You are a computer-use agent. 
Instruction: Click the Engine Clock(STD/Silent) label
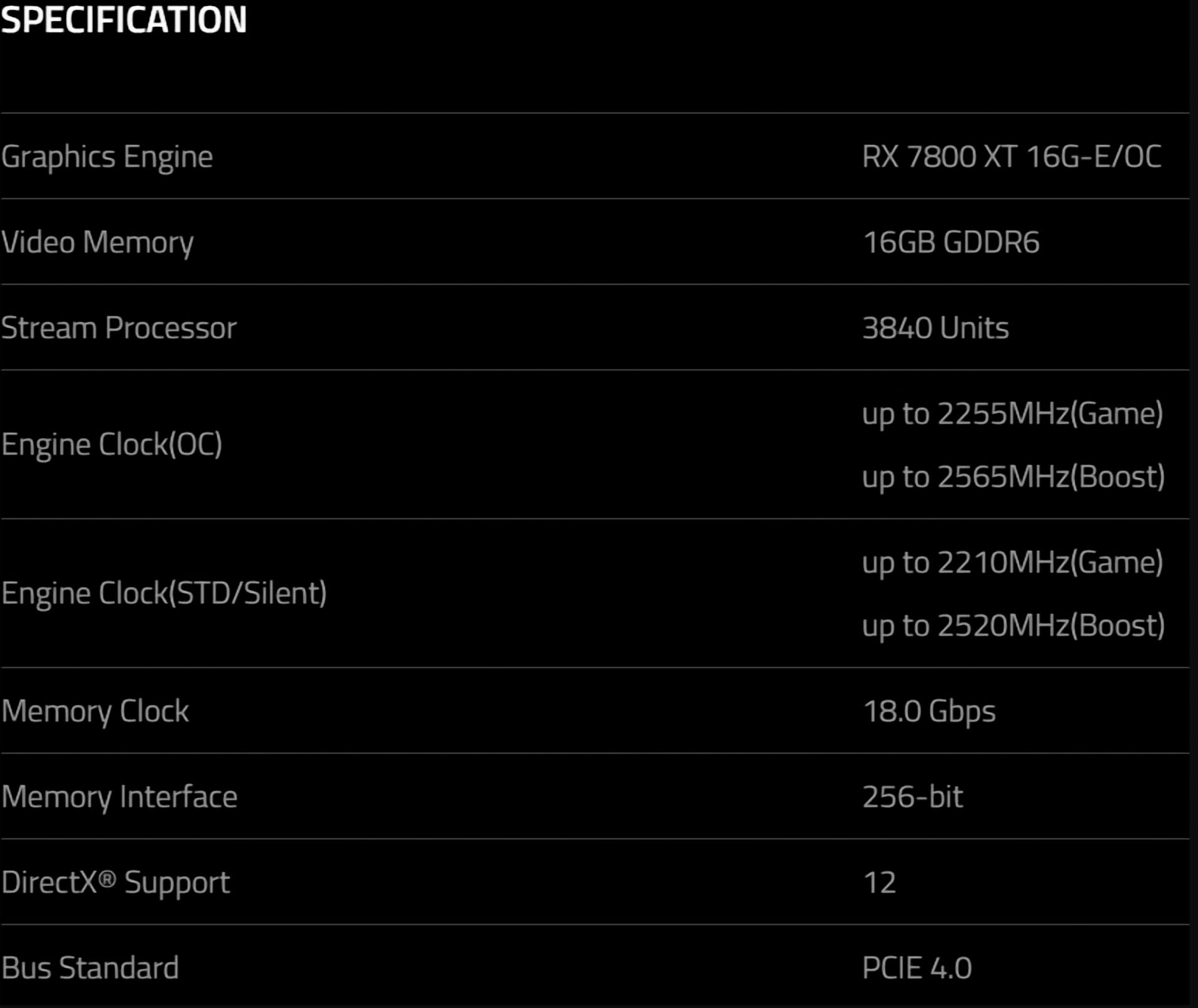click(163, 593)
